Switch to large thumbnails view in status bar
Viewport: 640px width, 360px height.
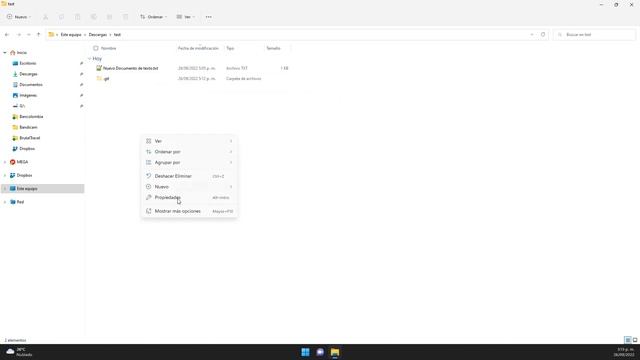[635, 340]
